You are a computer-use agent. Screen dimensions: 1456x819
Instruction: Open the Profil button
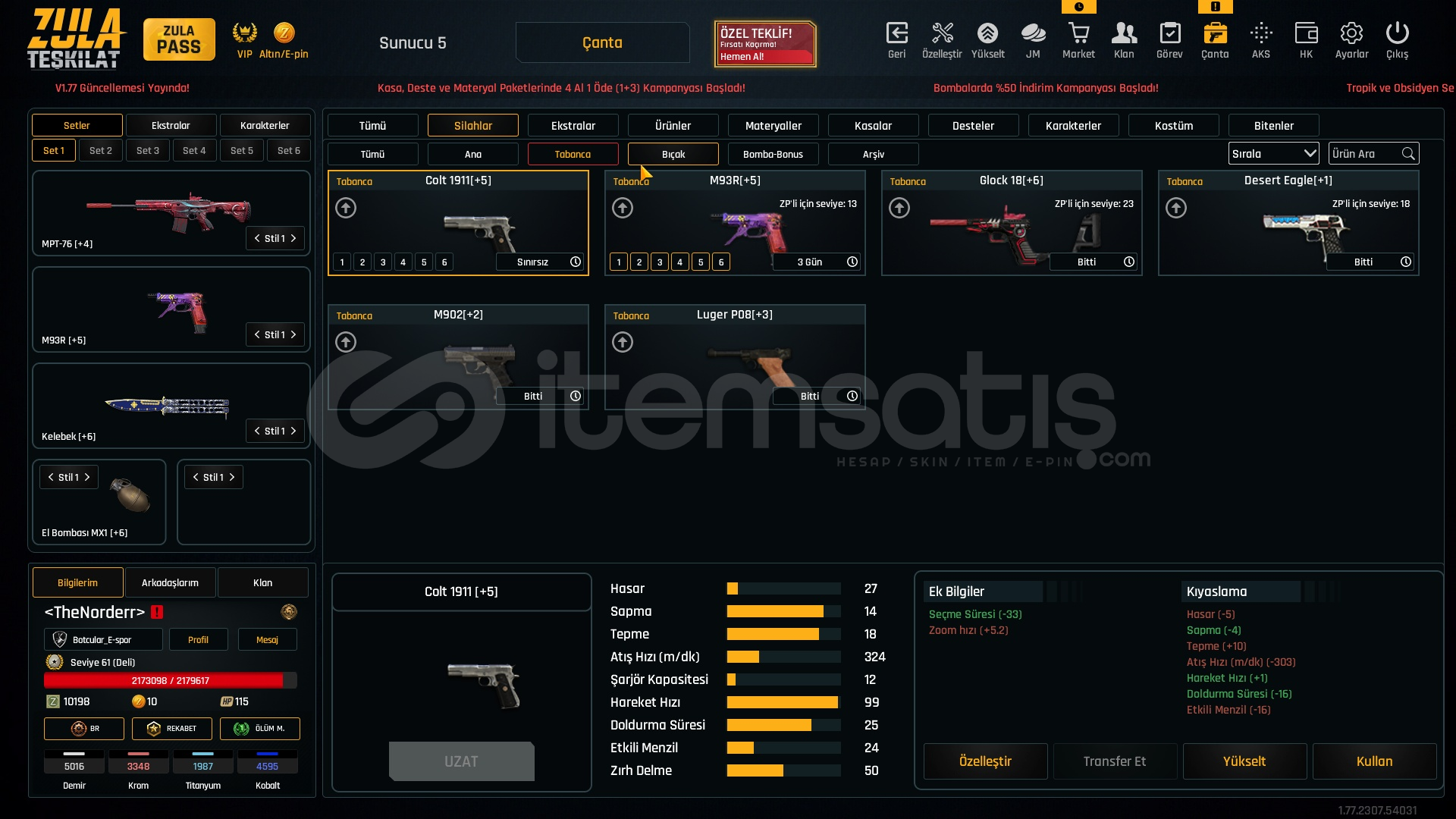[198, 639]
